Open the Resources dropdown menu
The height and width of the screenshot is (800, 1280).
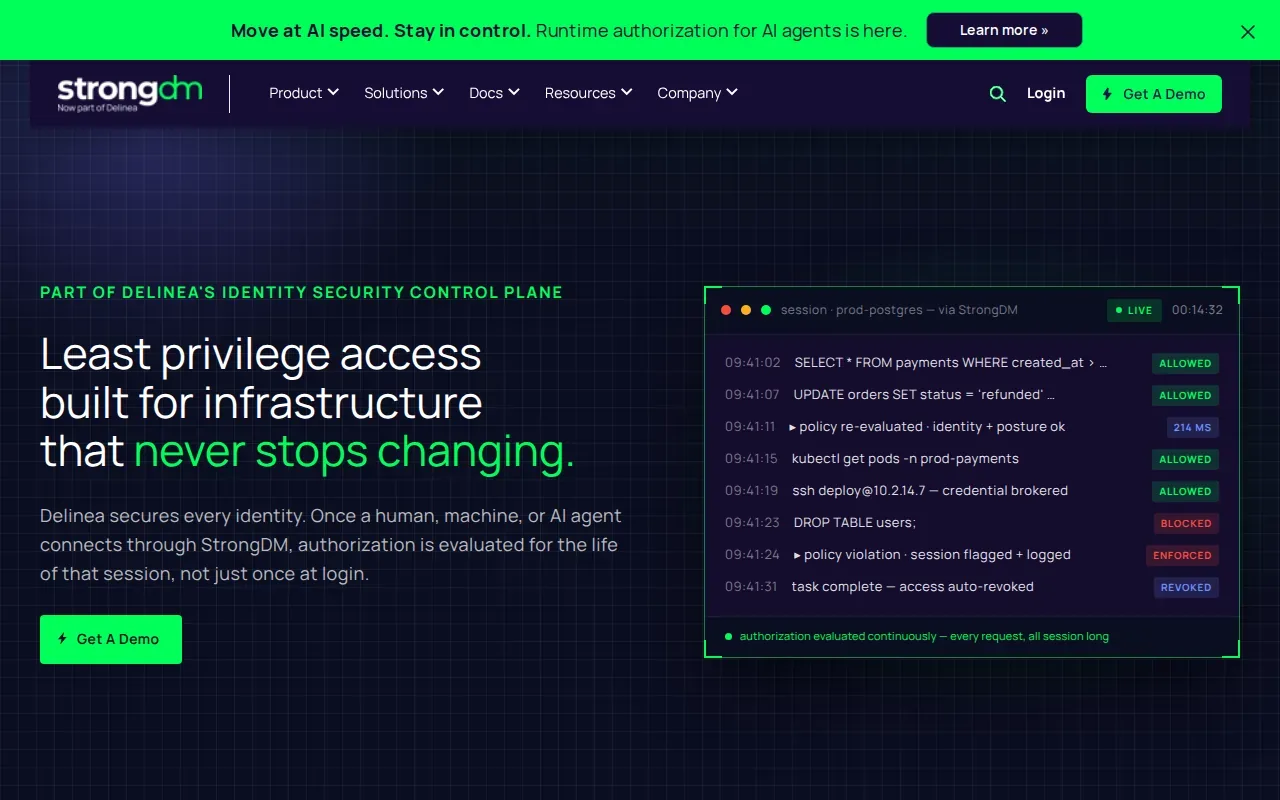[588, 93]
